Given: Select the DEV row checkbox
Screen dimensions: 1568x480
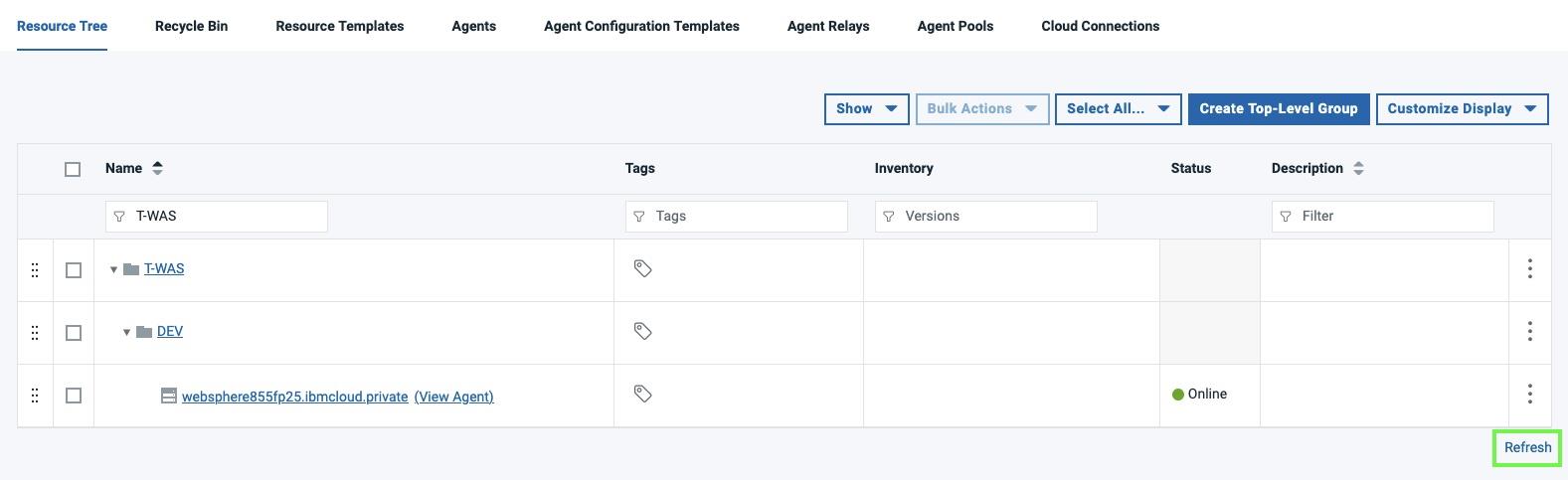Looking at the screenshot, I should pos(73,333).
